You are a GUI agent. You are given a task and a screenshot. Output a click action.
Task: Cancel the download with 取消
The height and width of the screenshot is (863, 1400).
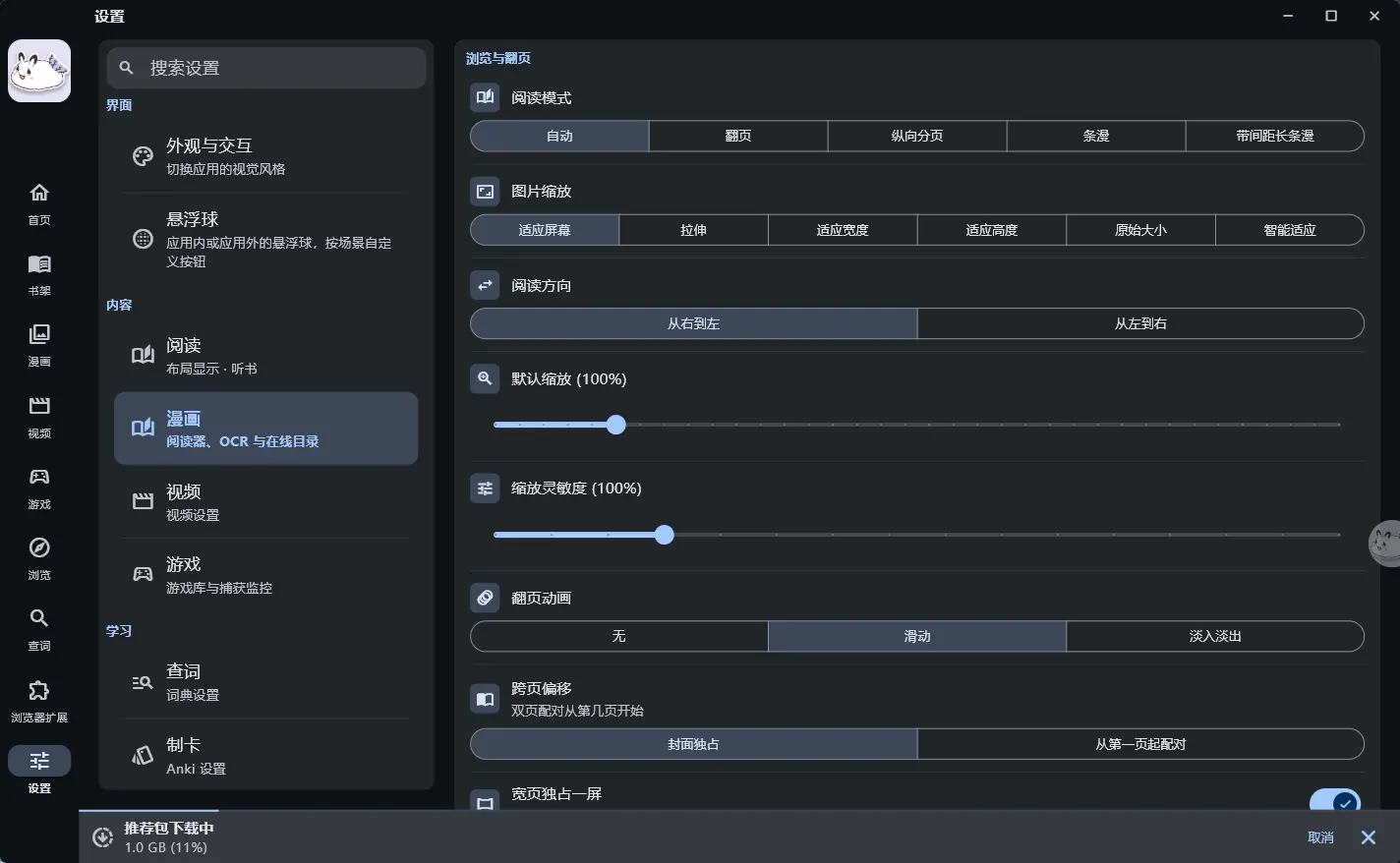click(1320, 837)
